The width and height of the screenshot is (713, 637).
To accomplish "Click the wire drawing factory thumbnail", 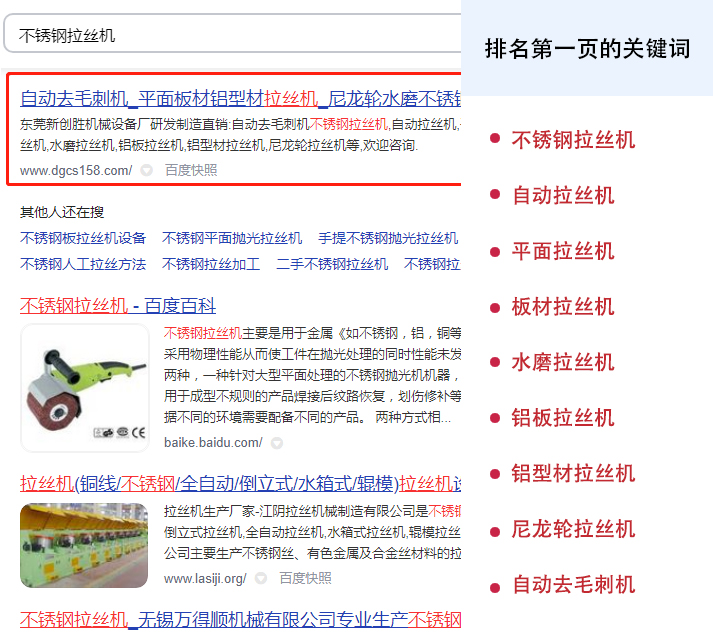I will coord(84,545).
